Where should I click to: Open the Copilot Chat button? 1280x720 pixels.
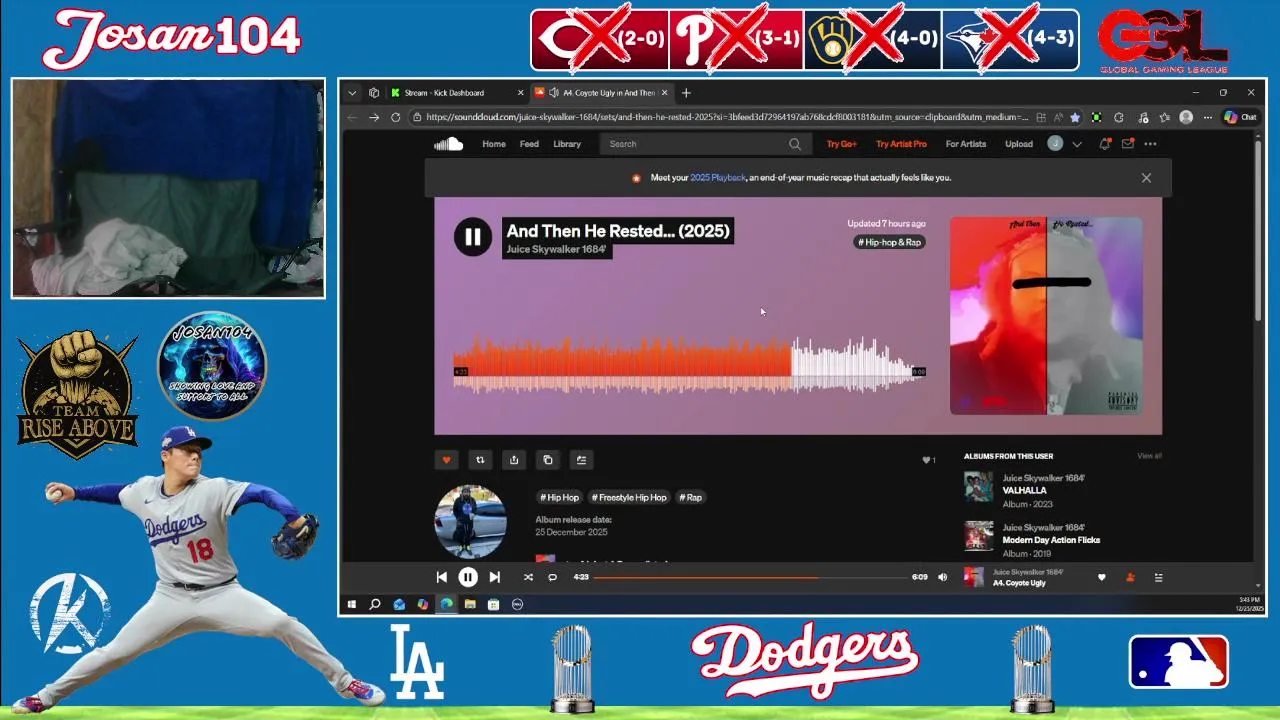[x=1241, y=117]
